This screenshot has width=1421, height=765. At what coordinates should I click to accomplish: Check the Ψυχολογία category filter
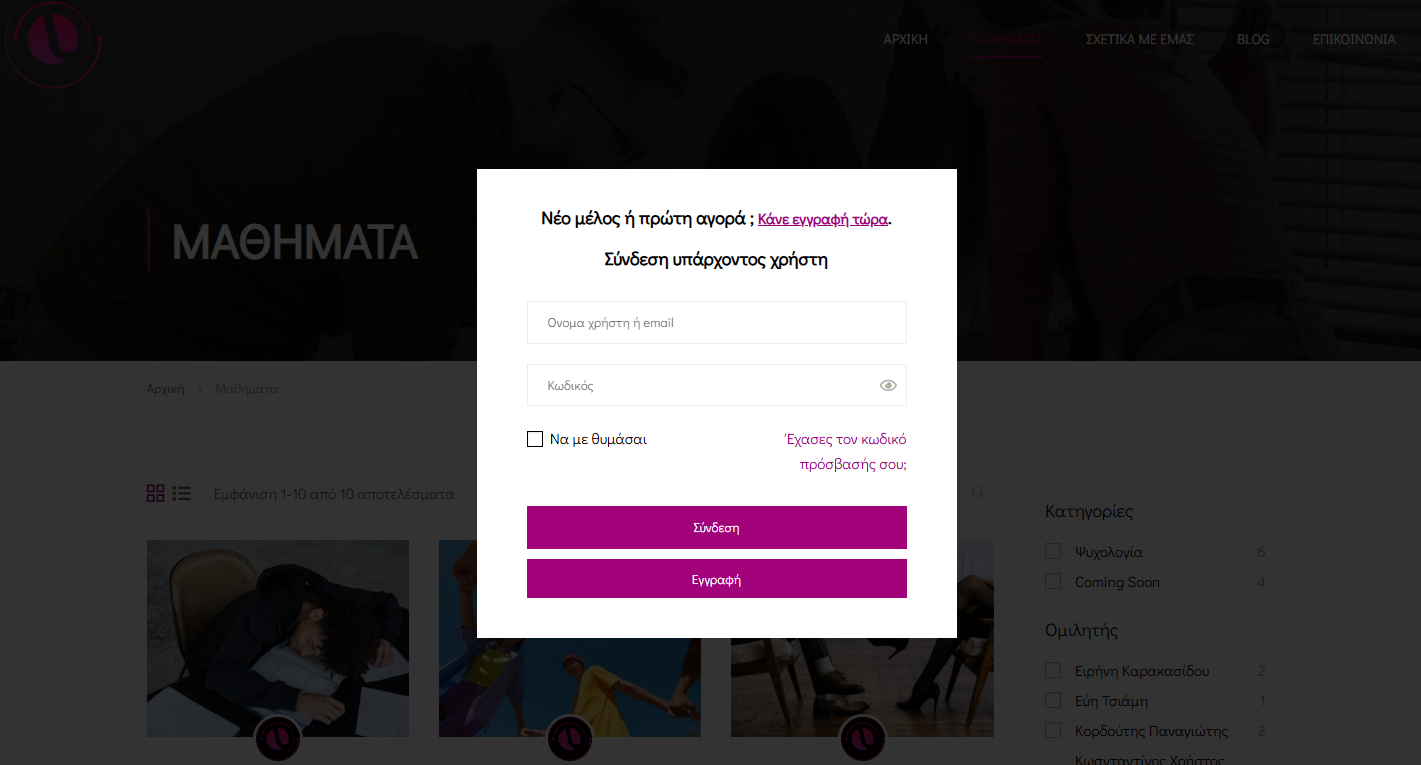(1053, 552)
